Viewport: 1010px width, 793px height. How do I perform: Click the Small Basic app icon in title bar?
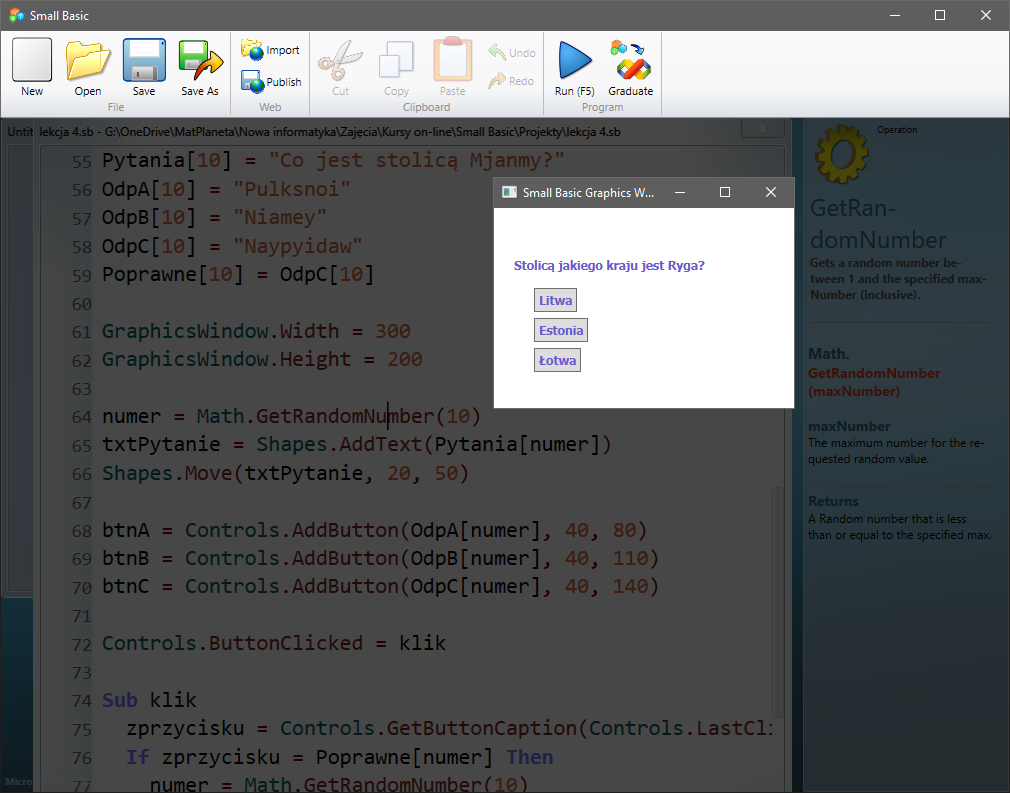tap(16, 15)
